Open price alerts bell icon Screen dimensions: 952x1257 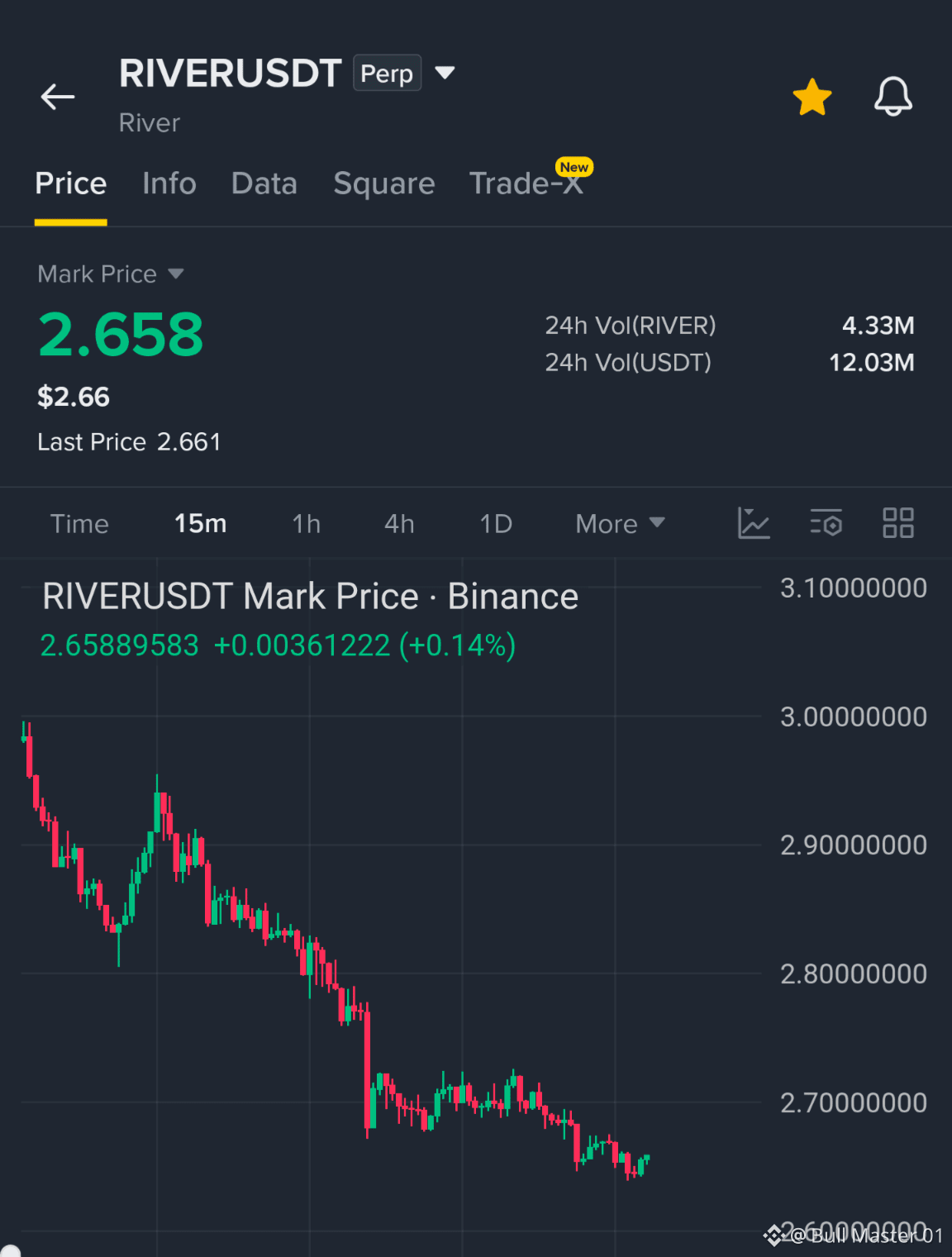893,97
